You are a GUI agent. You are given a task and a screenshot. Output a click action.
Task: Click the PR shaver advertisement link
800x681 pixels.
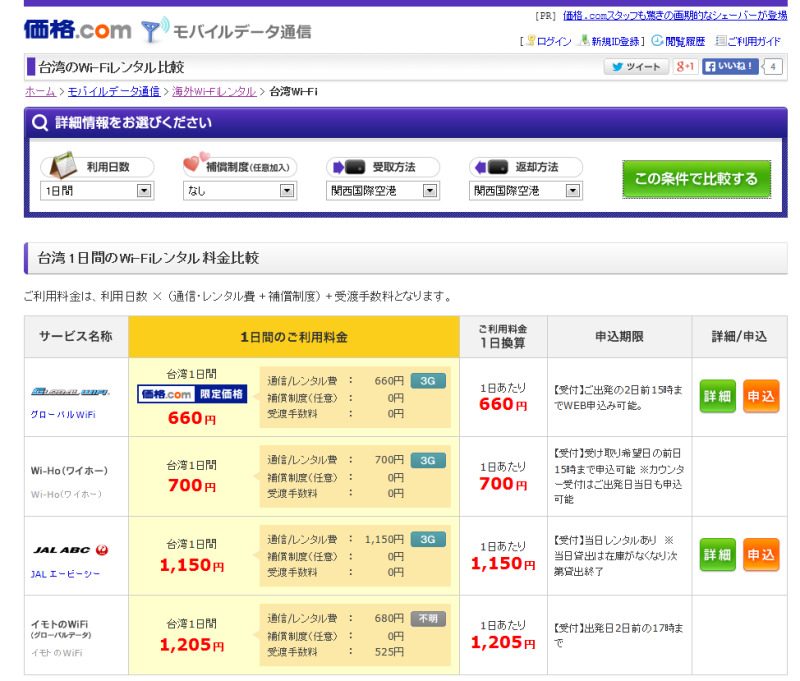[674, 15]
